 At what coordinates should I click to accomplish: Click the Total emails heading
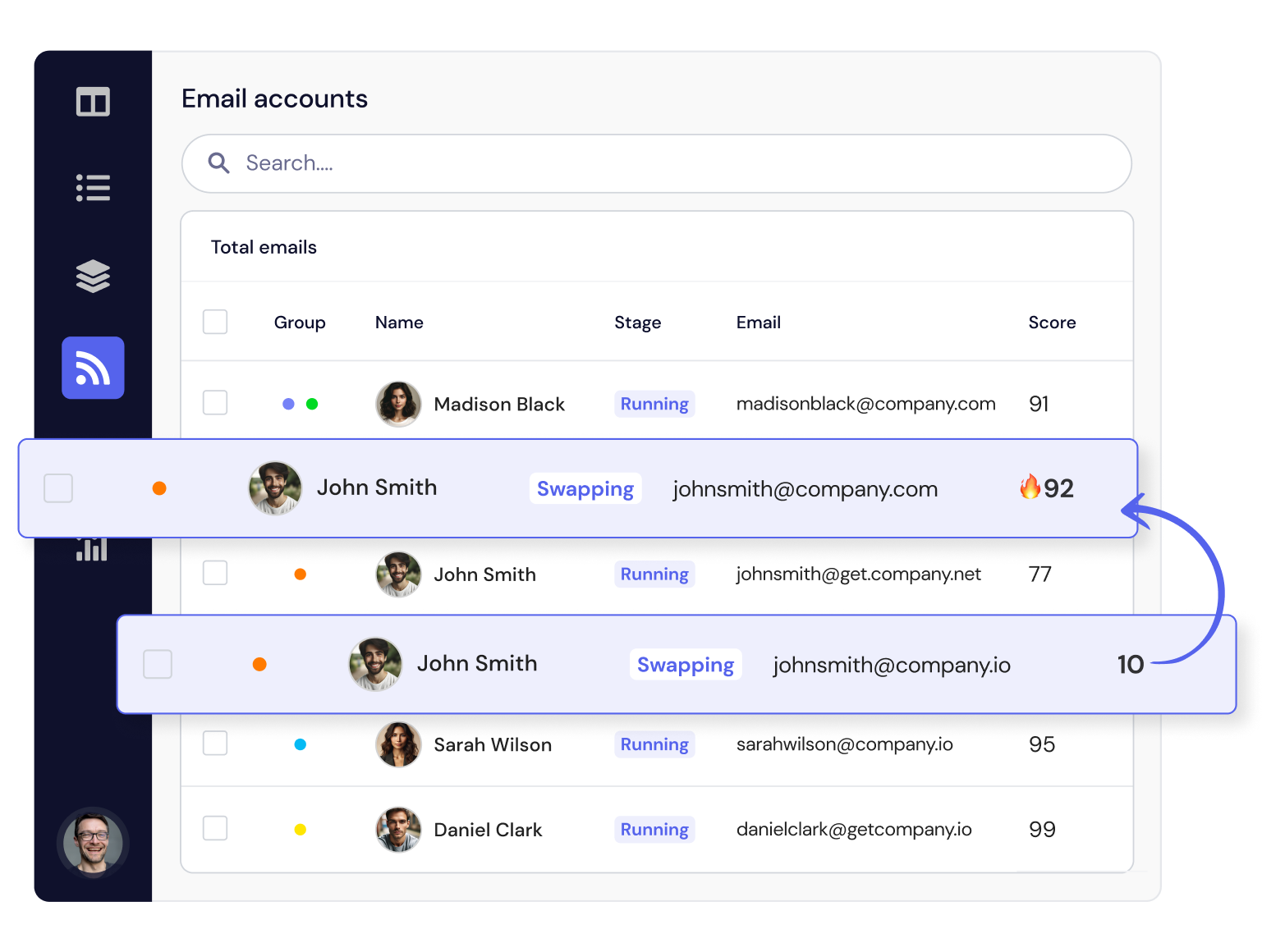(x=264, y=247)
